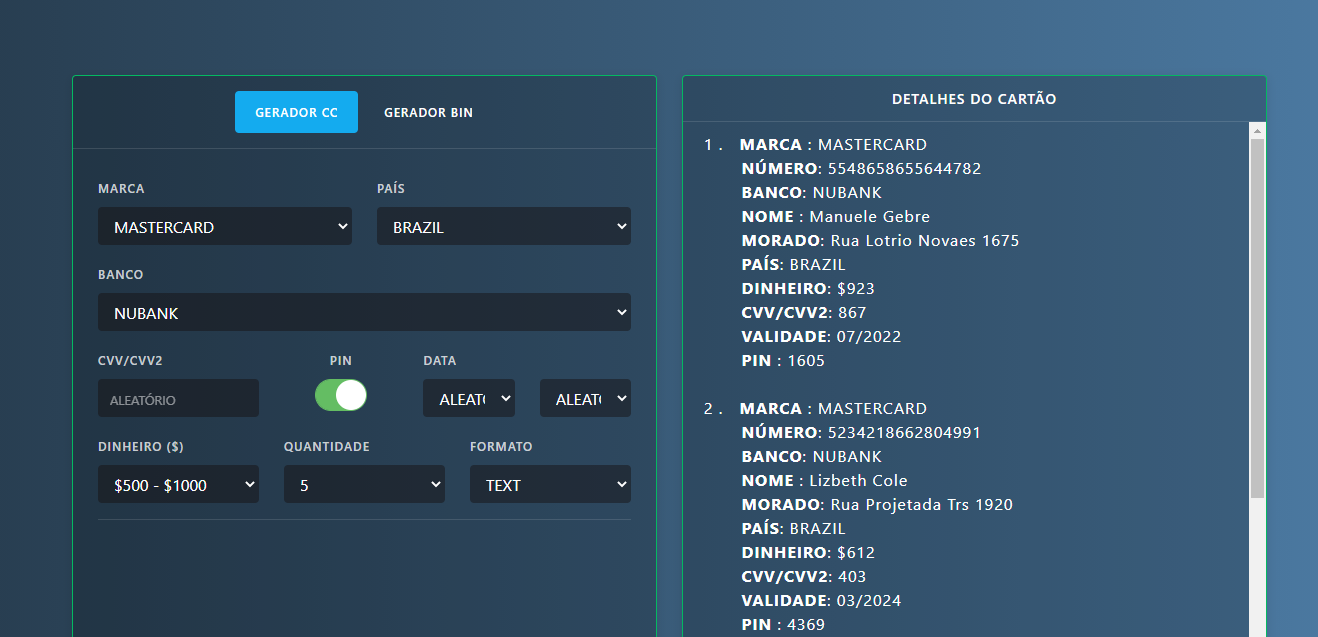The height and width of the screenshot is (637, 1318).
Task: Switch to the GERADOR CC tab
Action: (296, 112)
